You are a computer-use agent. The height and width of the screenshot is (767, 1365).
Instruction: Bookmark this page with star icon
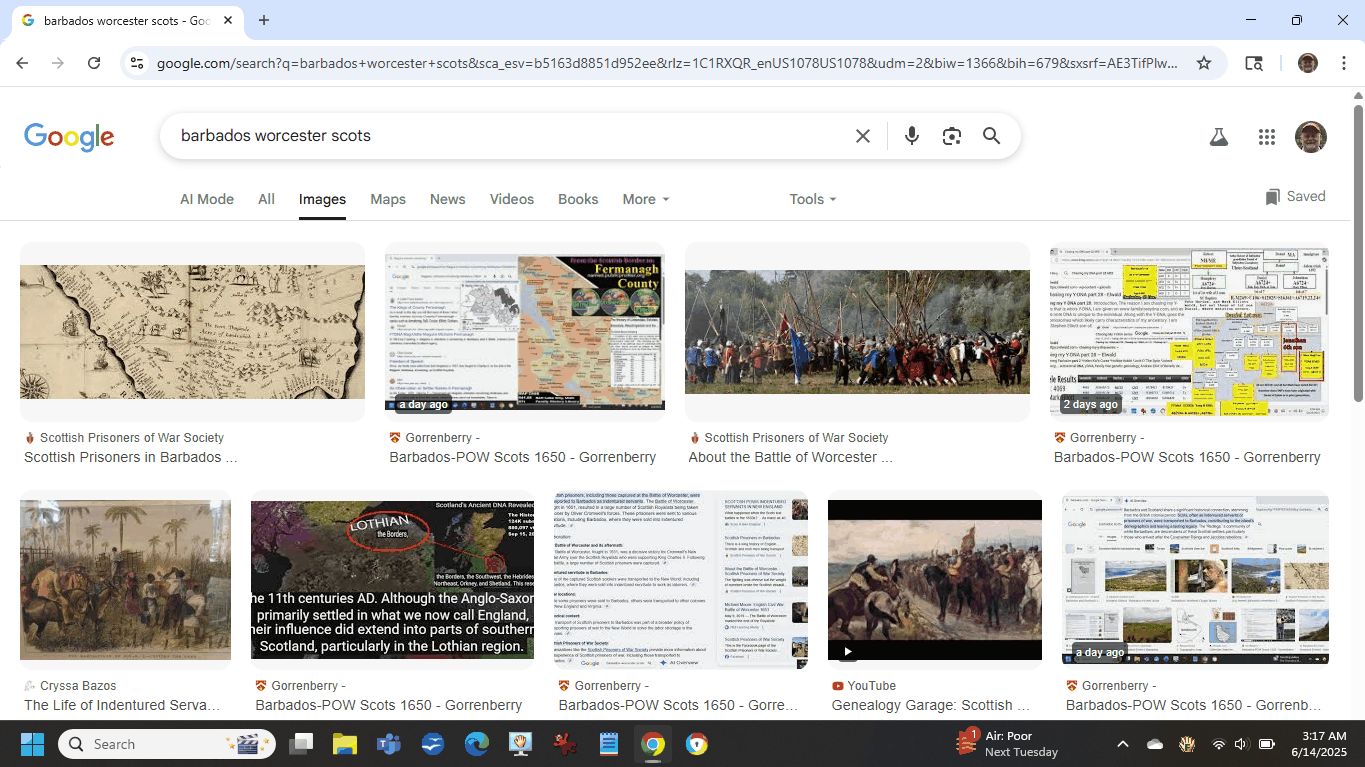[x=1204, y=63]
